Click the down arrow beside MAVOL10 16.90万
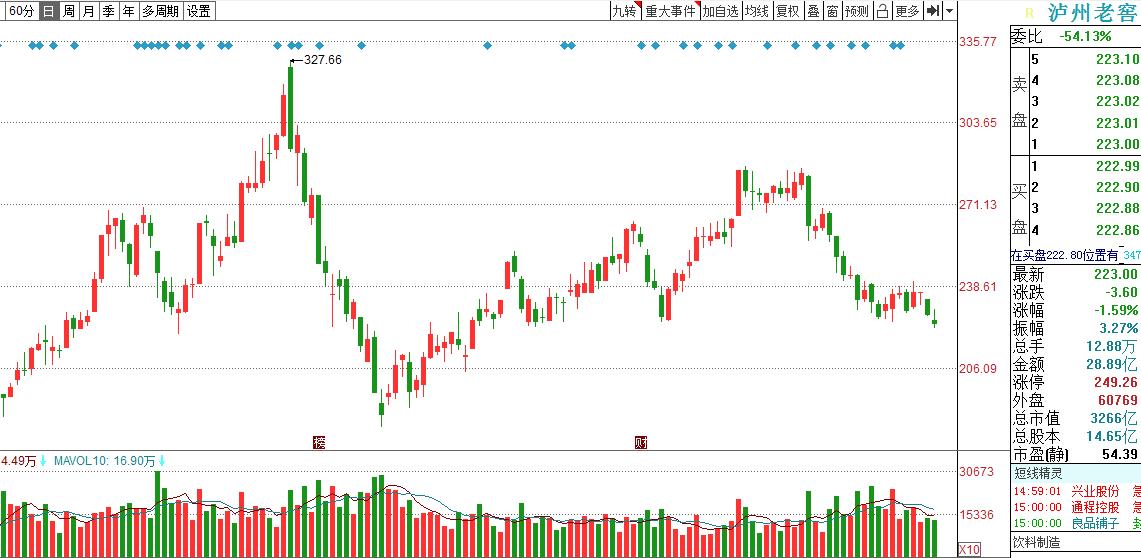 pyautogui.click(x=162, y=461)
